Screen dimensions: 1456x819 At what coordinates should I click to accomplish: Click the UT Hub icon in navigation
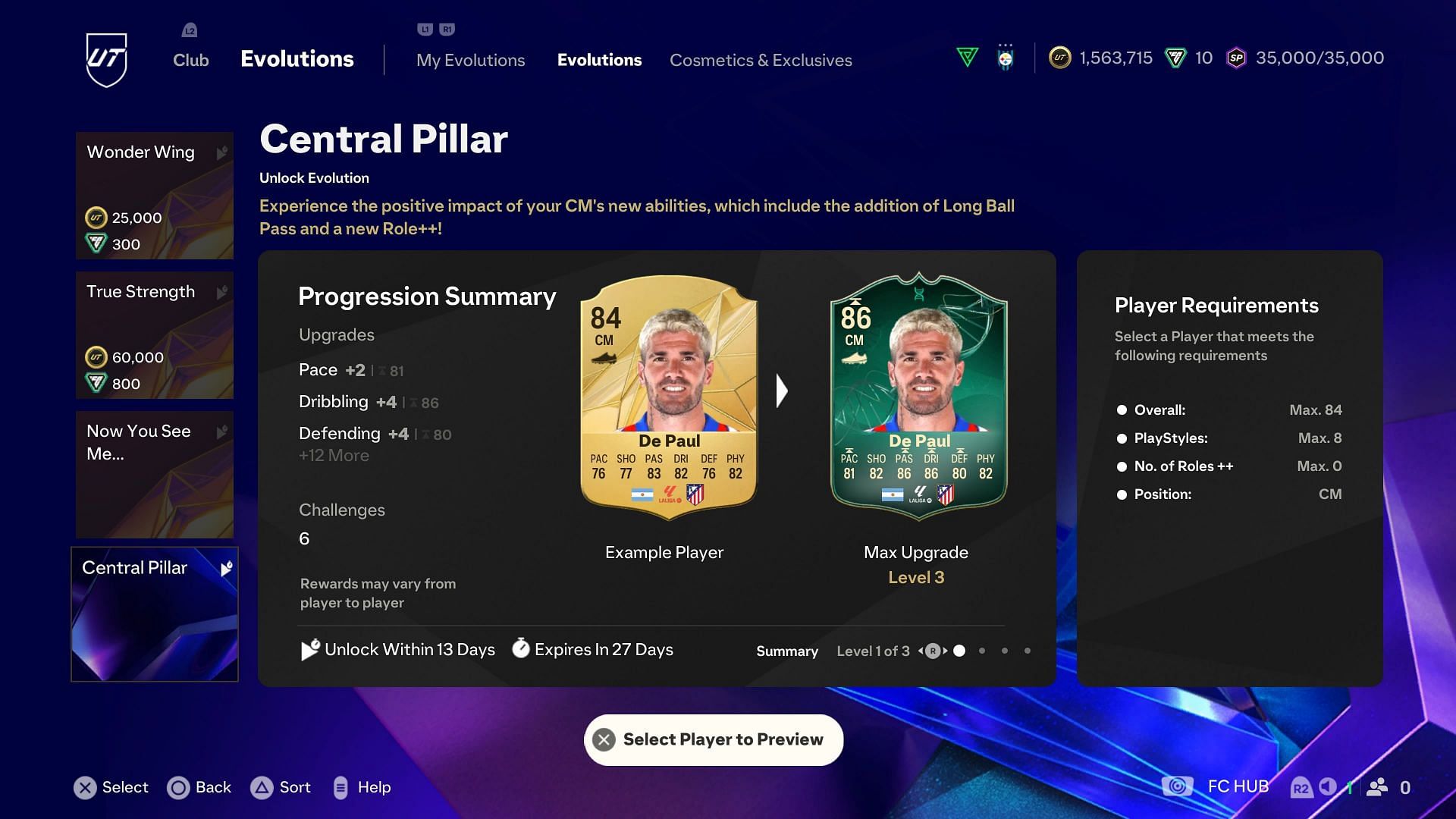click(x=106, y=61)
